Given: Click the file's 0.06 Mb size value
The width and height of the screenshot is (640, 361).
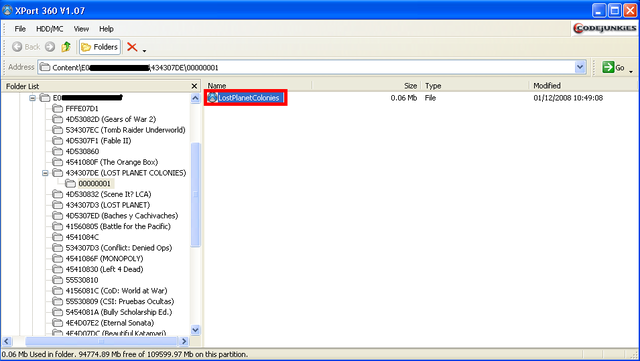Looking at the screenshot, I should (x=404, y=98).
